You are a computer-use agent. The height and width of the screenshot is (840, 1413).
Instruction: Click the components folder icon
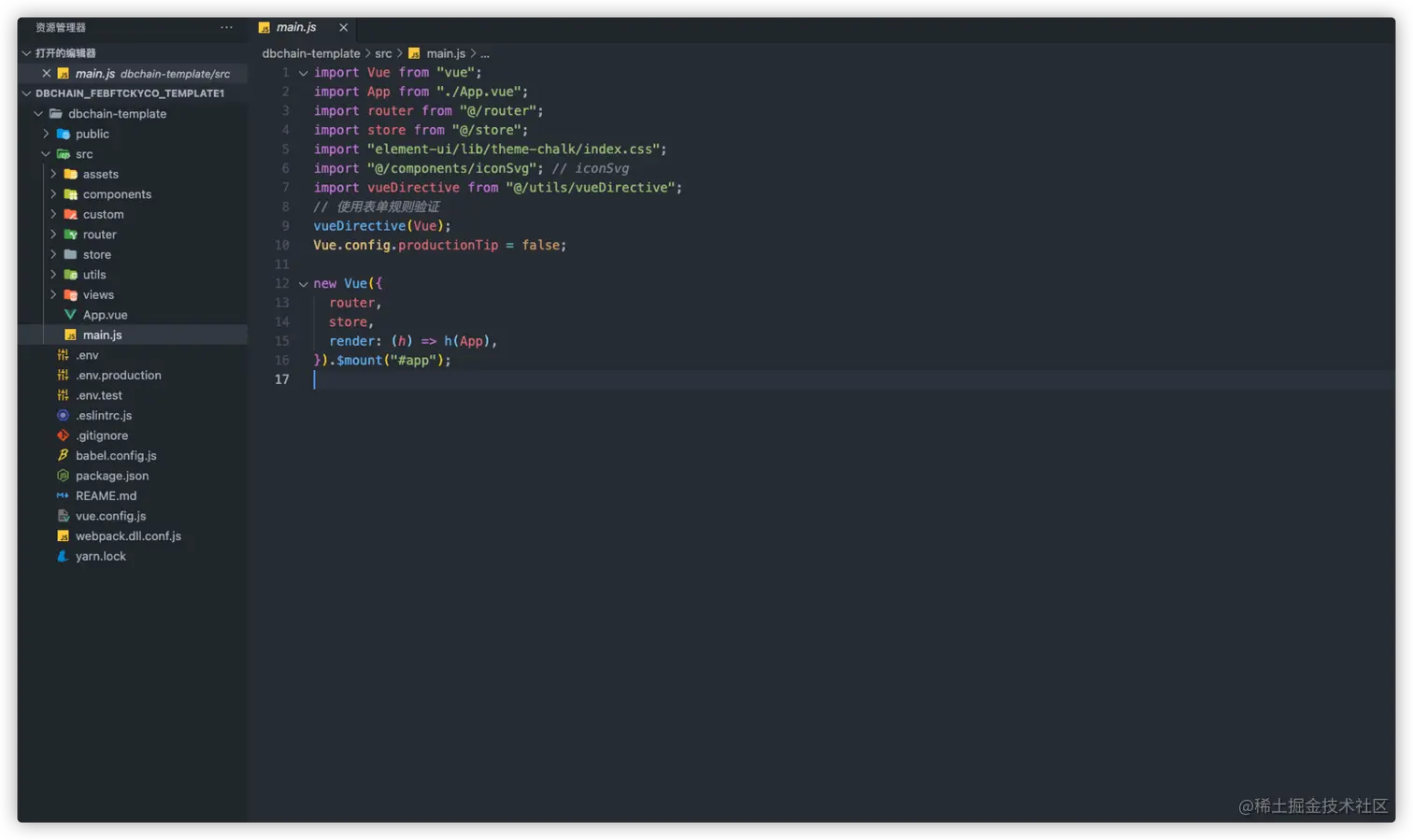point(70,194)
